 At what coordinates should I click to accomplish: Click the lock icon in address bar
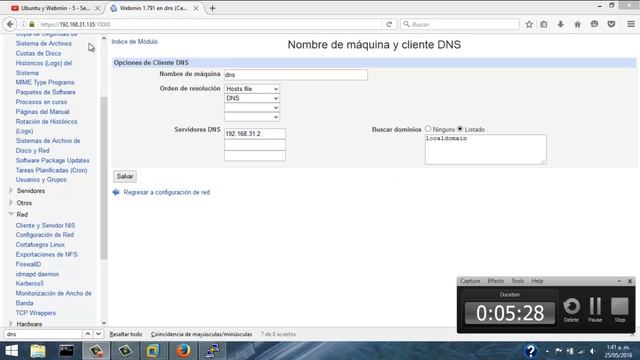(32, 24)
